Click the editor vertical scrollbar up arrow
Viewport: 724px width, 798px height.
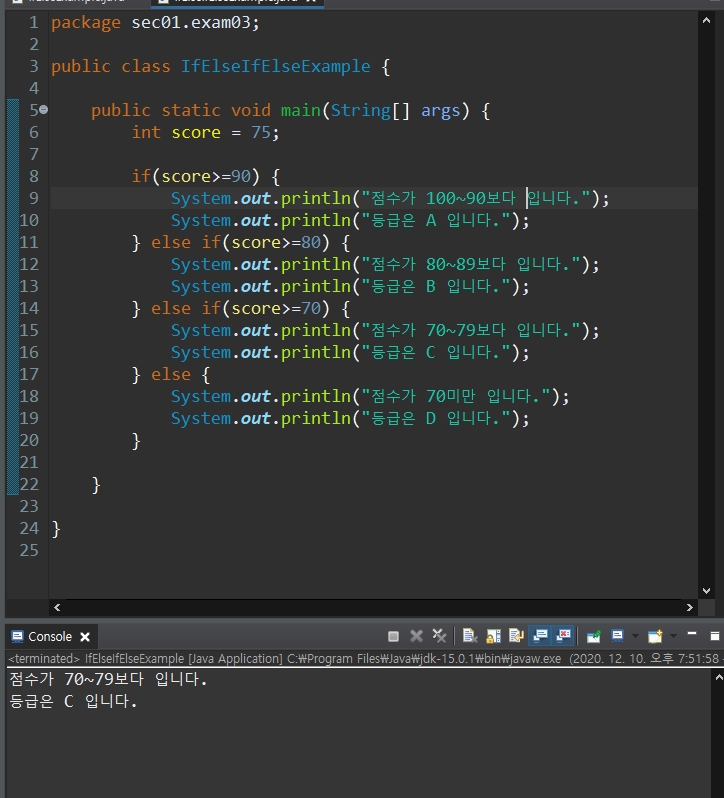[706, 20]
